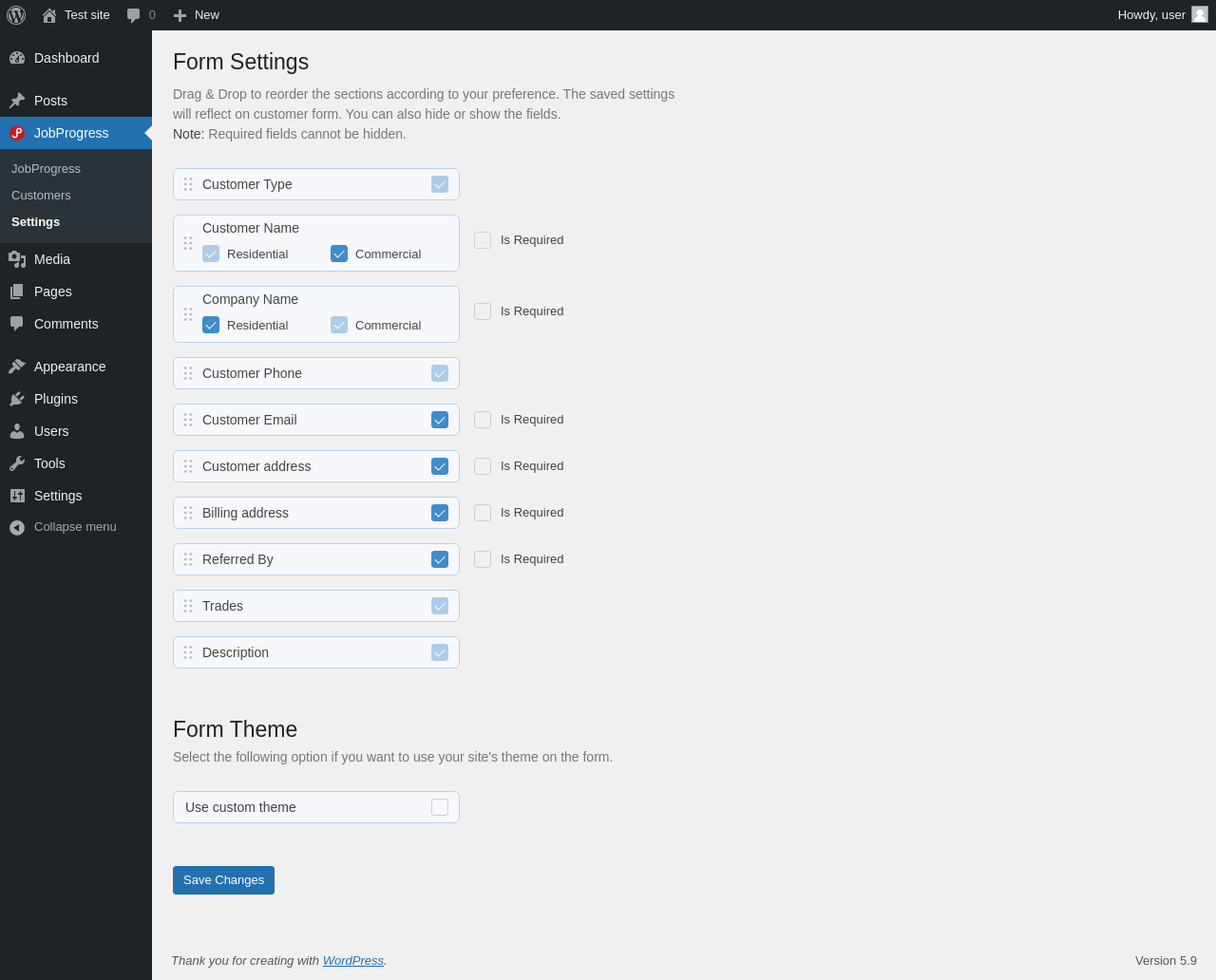Go to the Dashboard menu item

point(66,58)
